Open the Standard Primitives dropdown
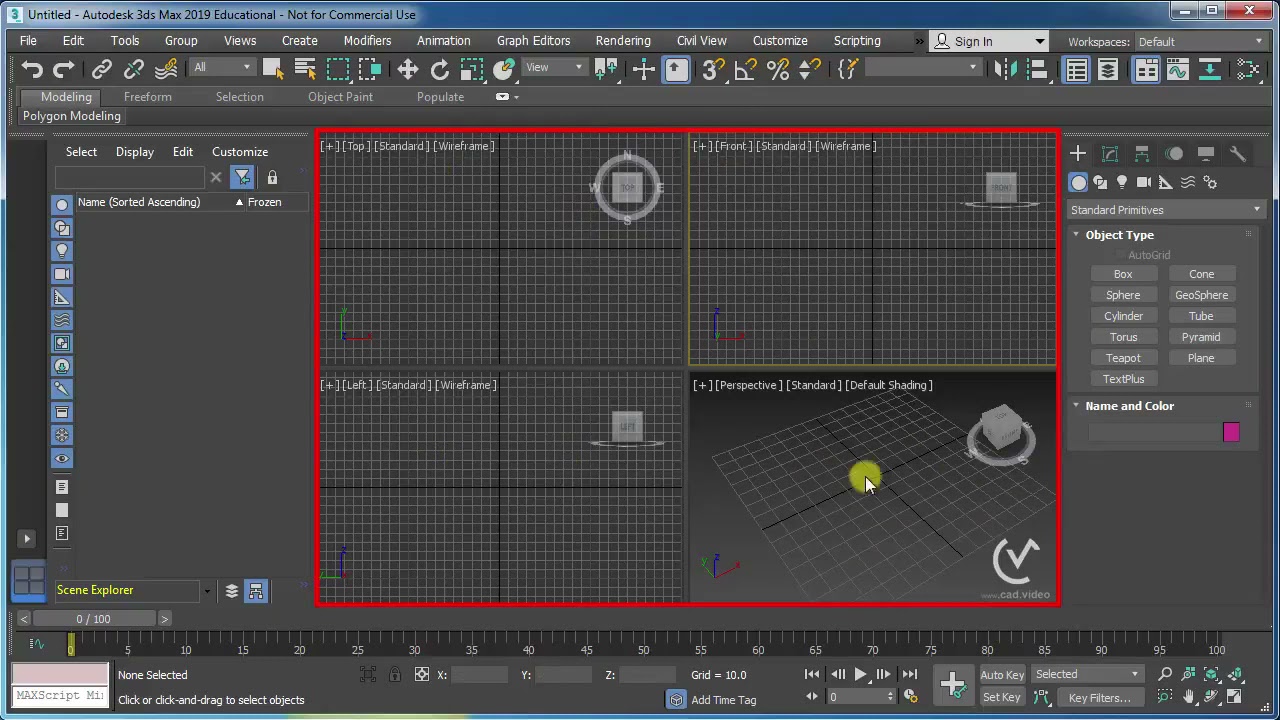 point(1166,210)
